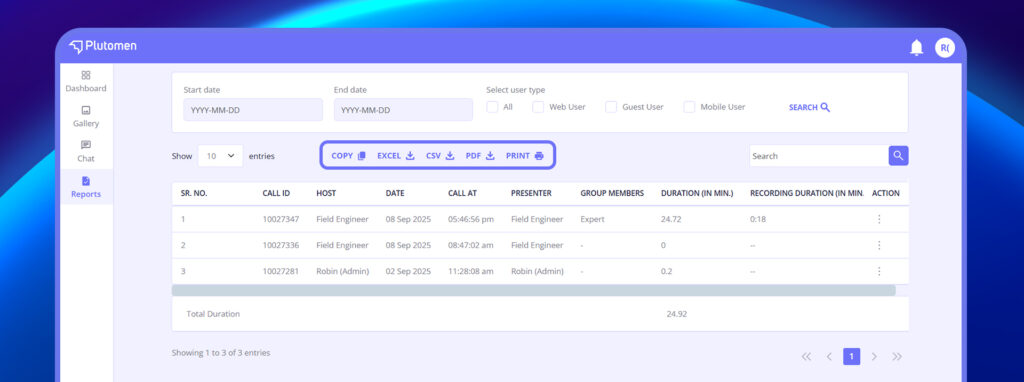This screenshot has height=382, width=1024.
Task: Sort by PRESENTER column header
Action: point(531,193)
